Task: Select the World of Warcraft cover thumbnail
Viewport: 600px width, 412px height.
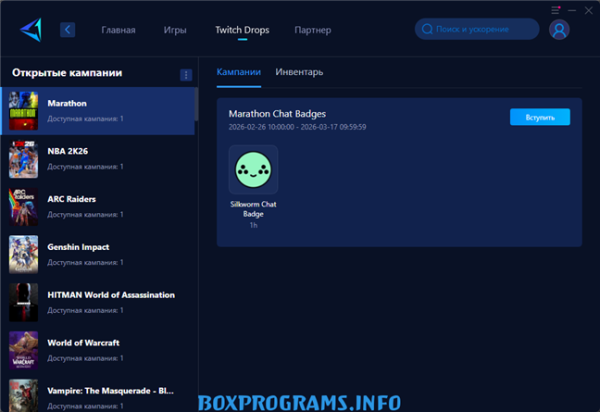Action: [x=24, y=350]
